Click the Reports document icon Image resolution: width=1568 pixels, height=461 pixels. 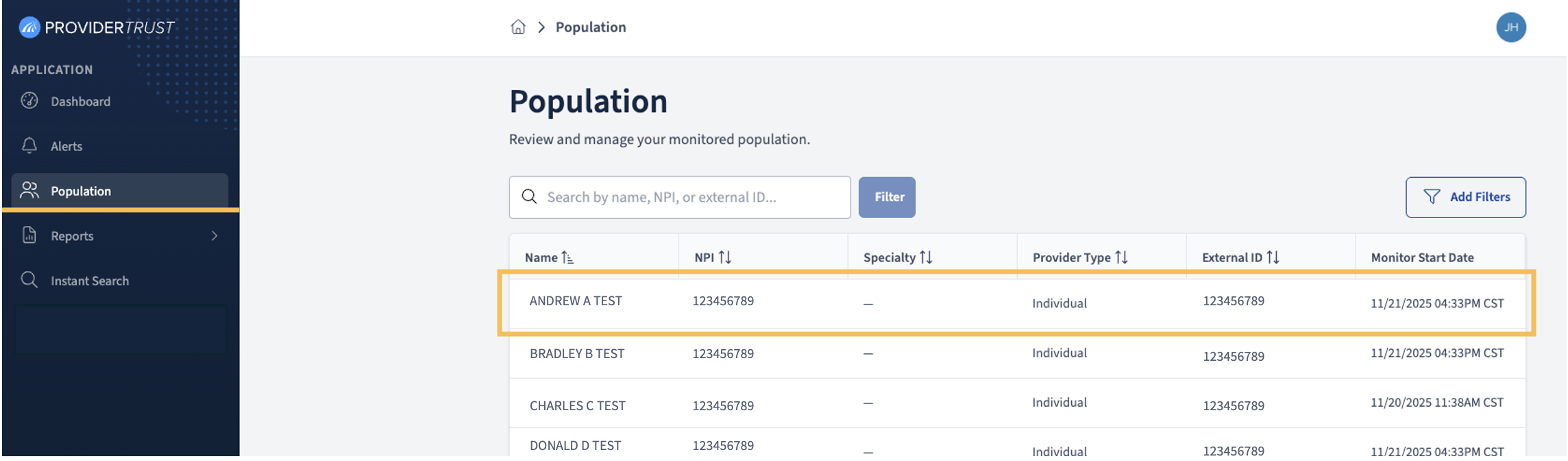click(29, 235)
